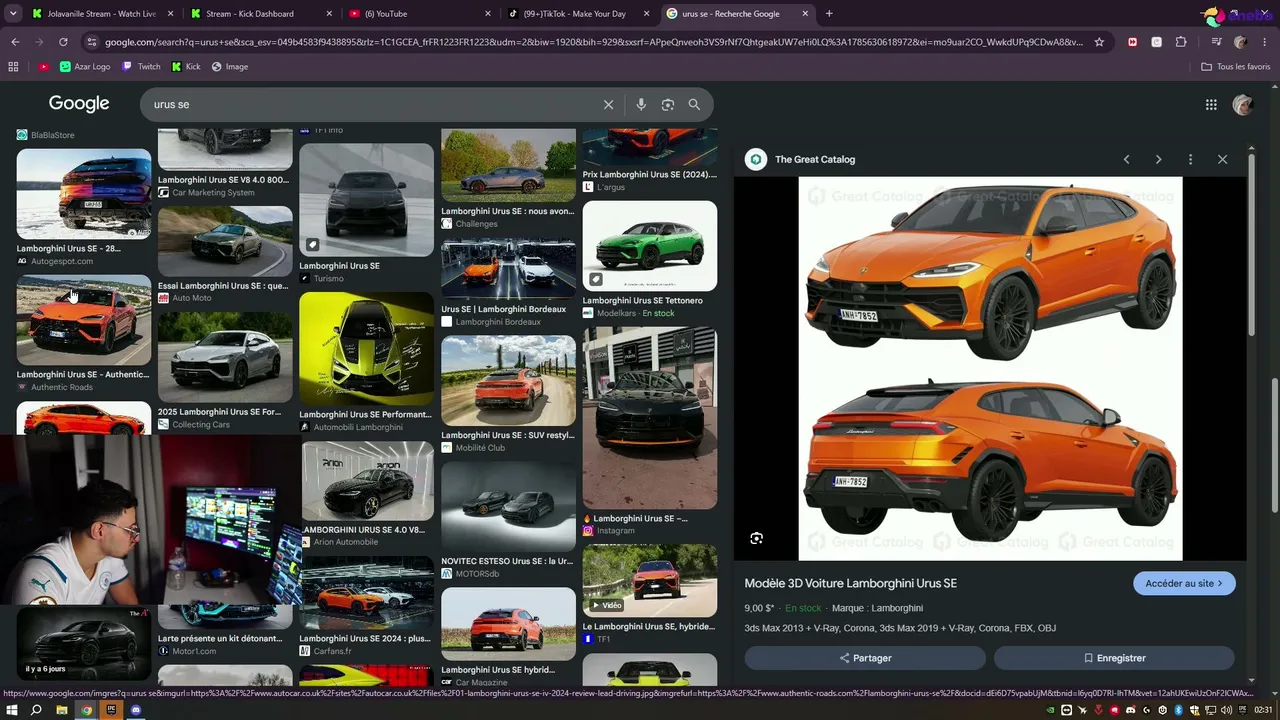Open Windows taskbar search
Screen dimensions: 1280x720
tap(36, 710)
